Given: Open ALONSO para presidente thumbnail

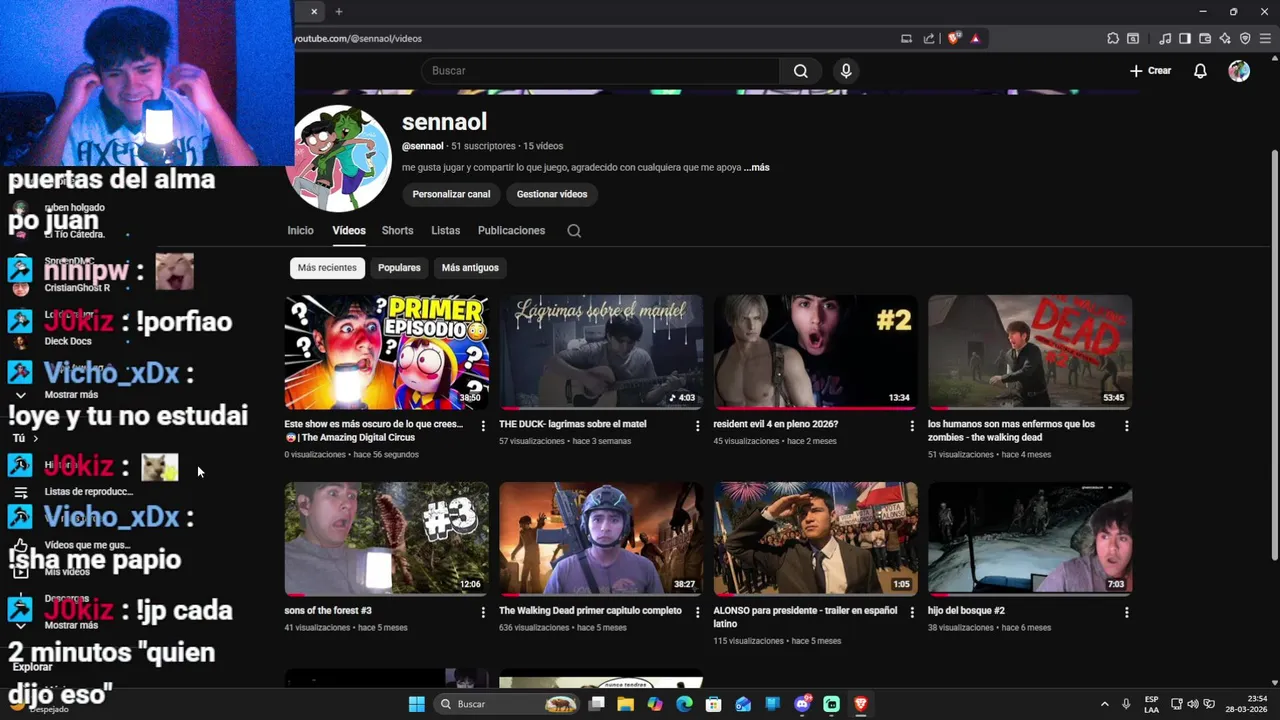Looking at the screenshot, I should pos(815,539).
